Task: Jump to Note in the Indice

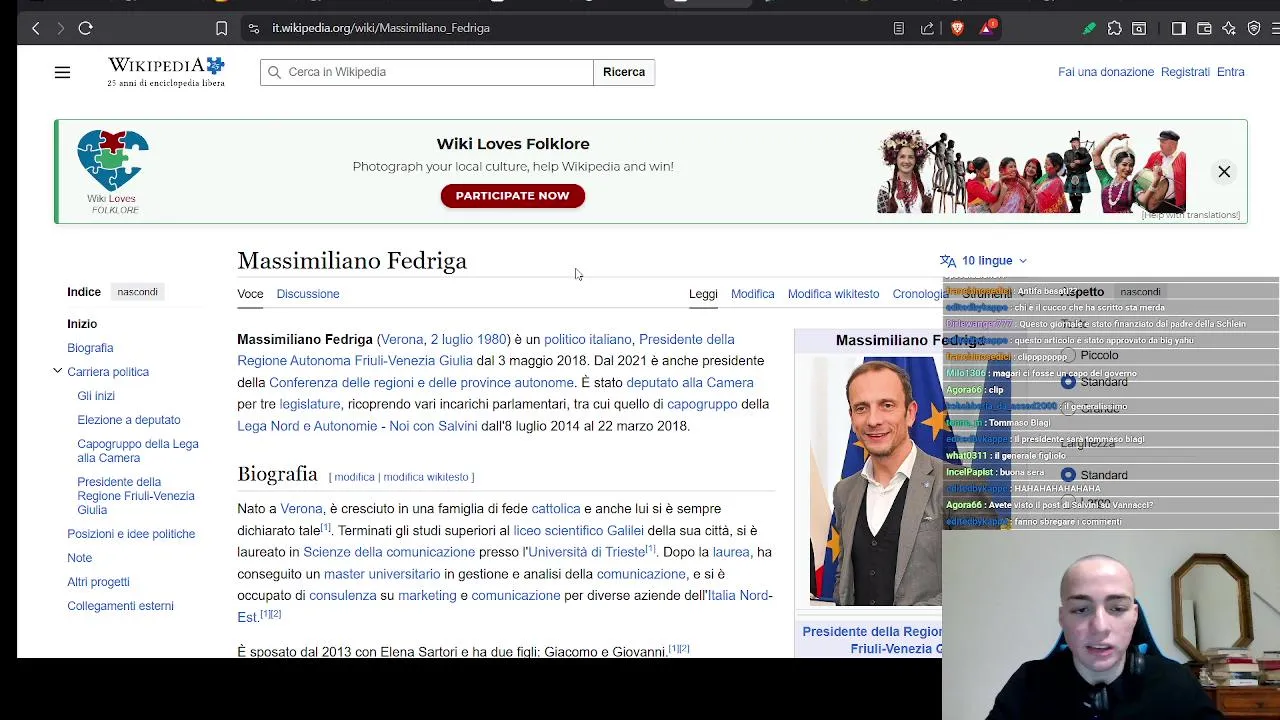Action: pyautogui.click(x=79, y=558)
